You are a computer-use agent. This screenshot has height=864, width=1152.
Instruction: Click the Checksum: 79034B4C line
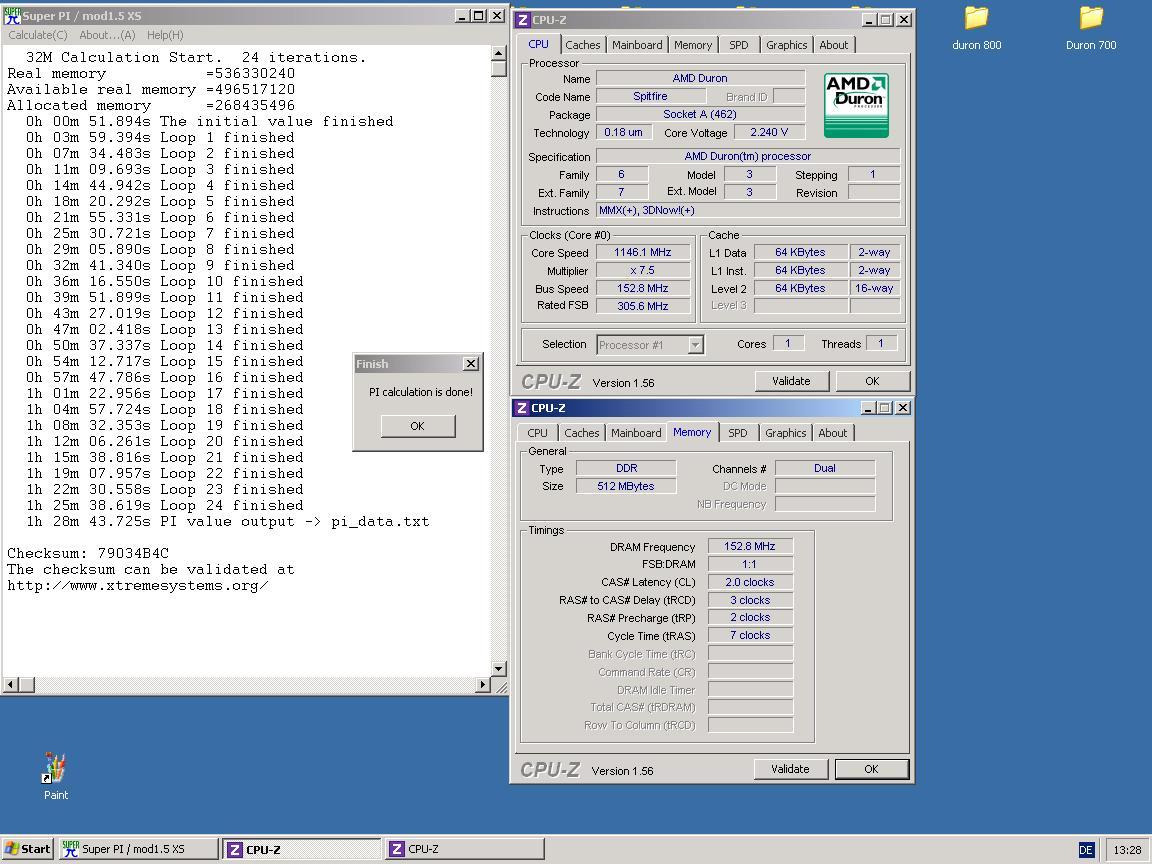point(88,553)
